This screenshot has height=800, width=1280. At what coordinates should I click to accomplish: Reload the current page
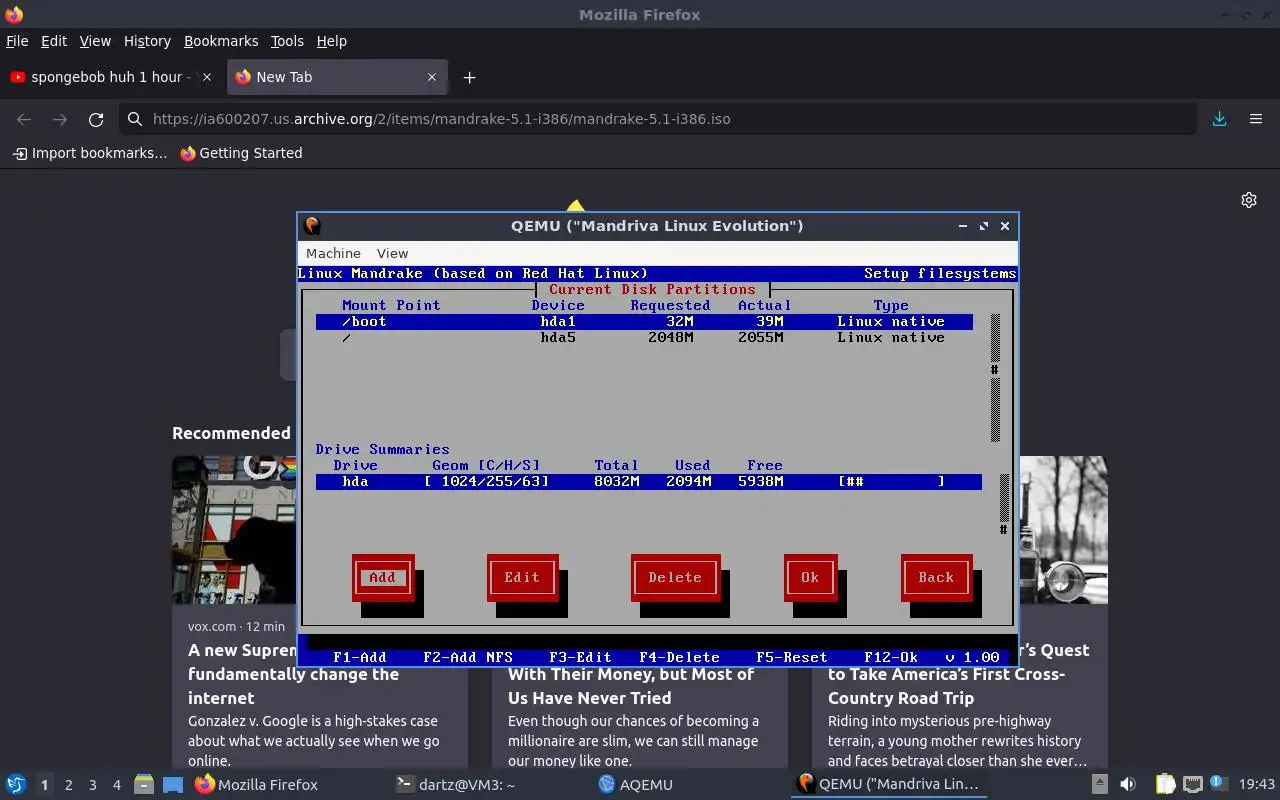(x=96, y=119)
